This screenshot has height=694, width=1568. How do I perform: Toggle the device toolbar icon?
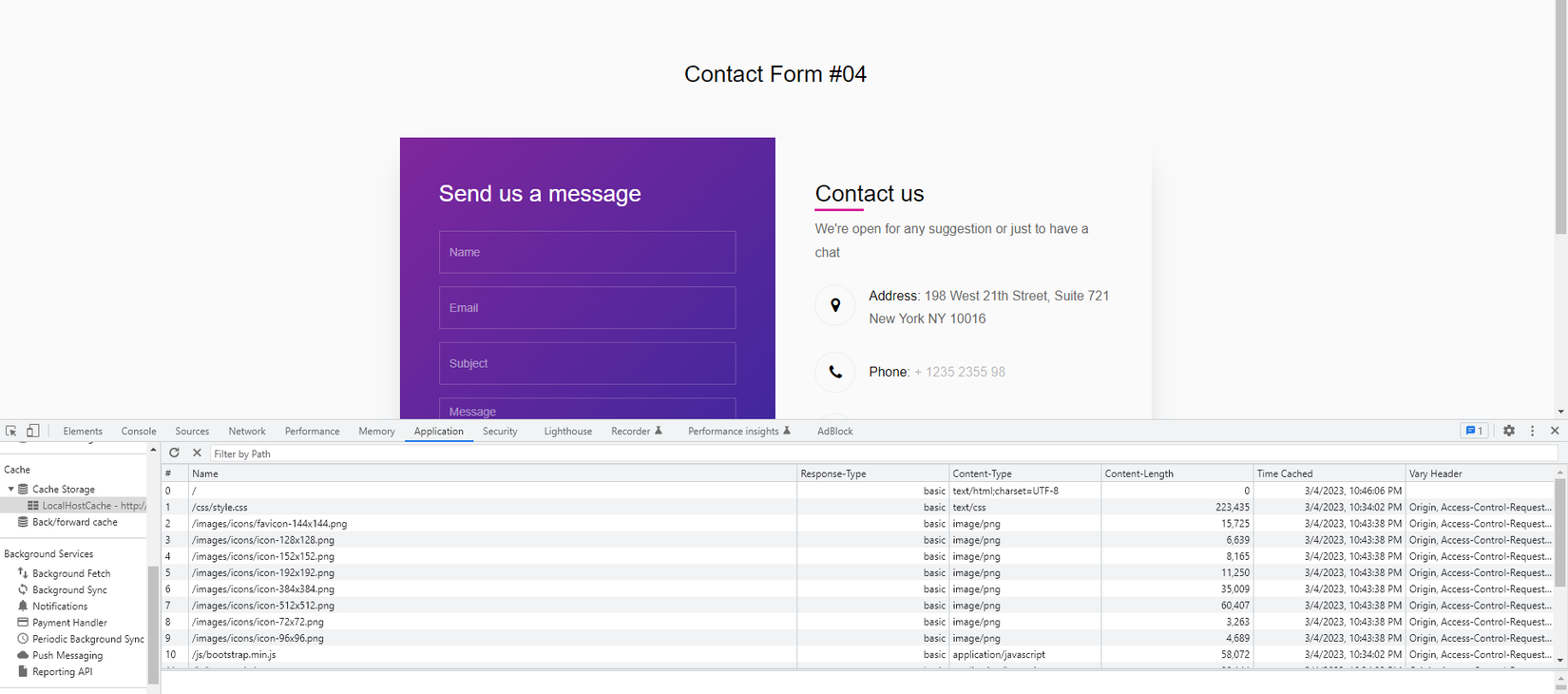pyautogui.click(x=32, y=431)
